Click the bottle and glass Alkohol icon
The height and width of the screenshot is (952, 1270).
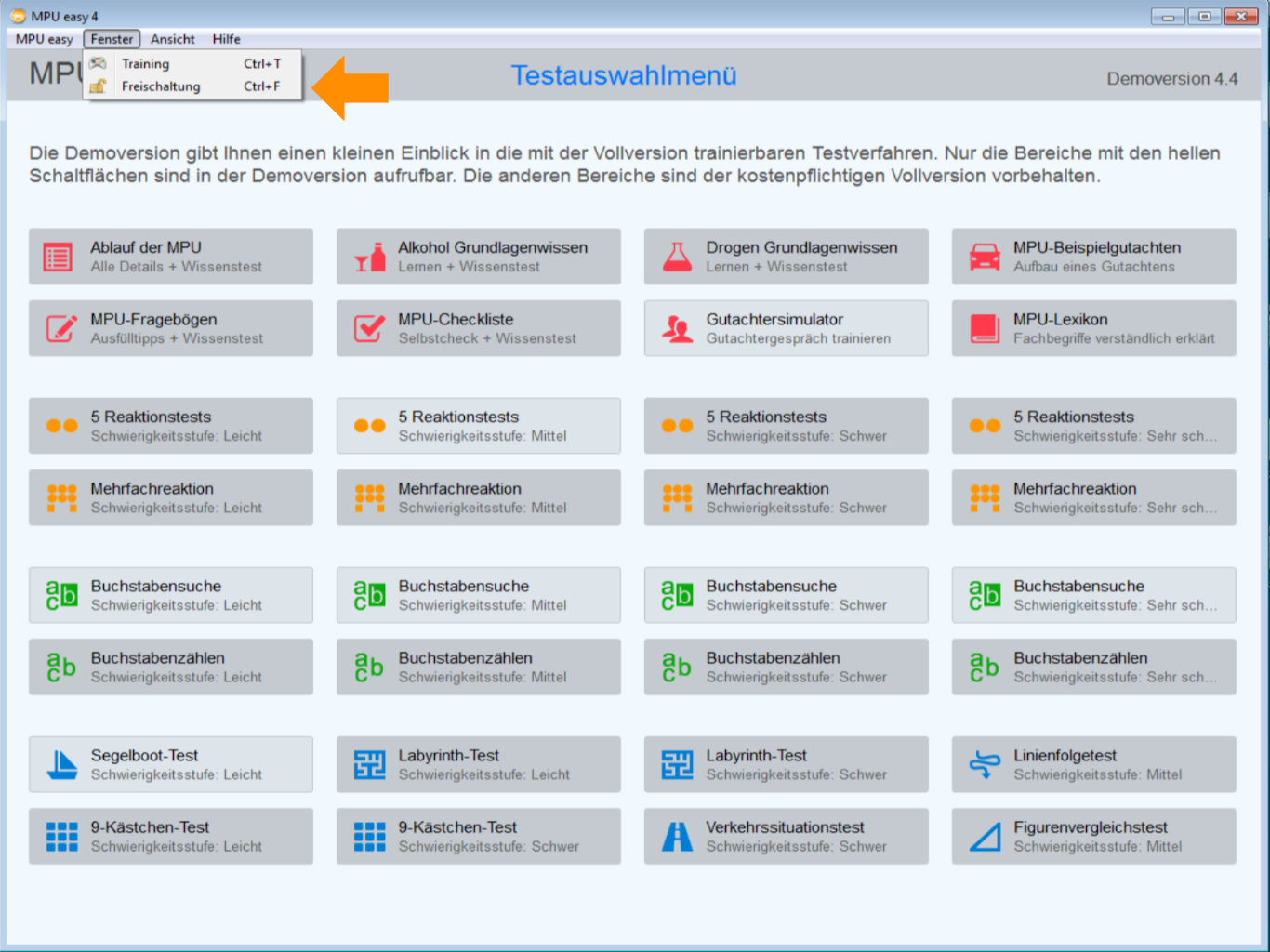pos(370,258)
